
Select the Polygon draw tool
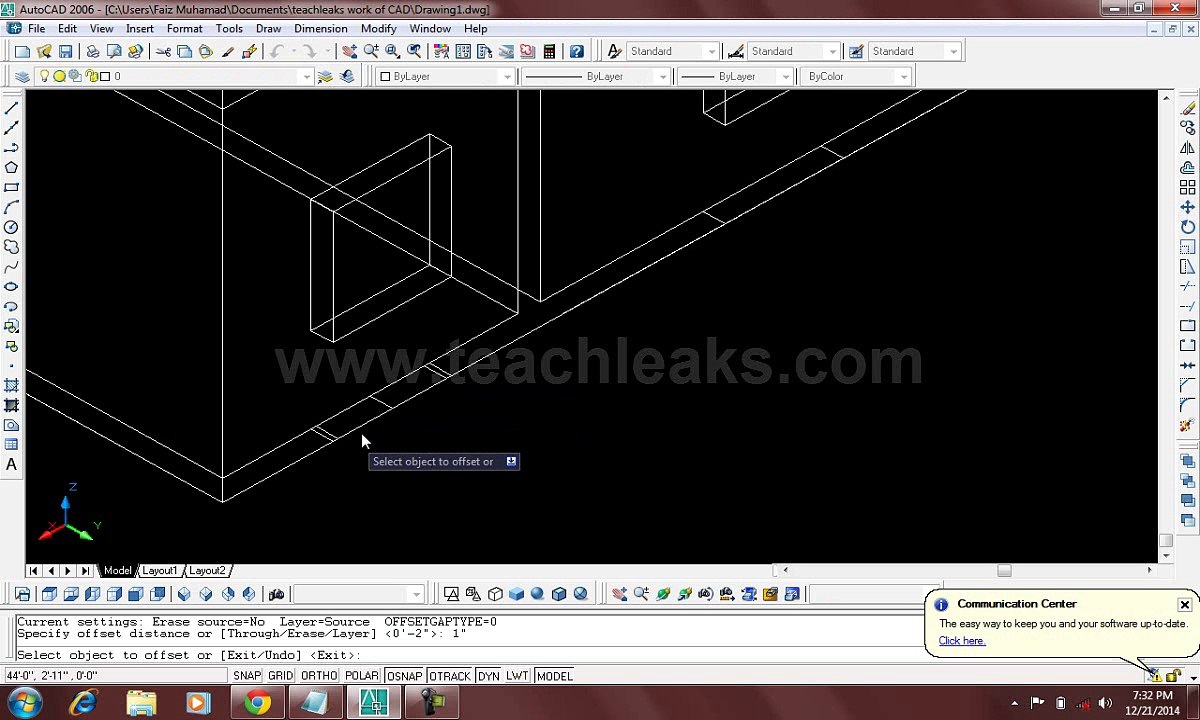click(x=12, y=167)
